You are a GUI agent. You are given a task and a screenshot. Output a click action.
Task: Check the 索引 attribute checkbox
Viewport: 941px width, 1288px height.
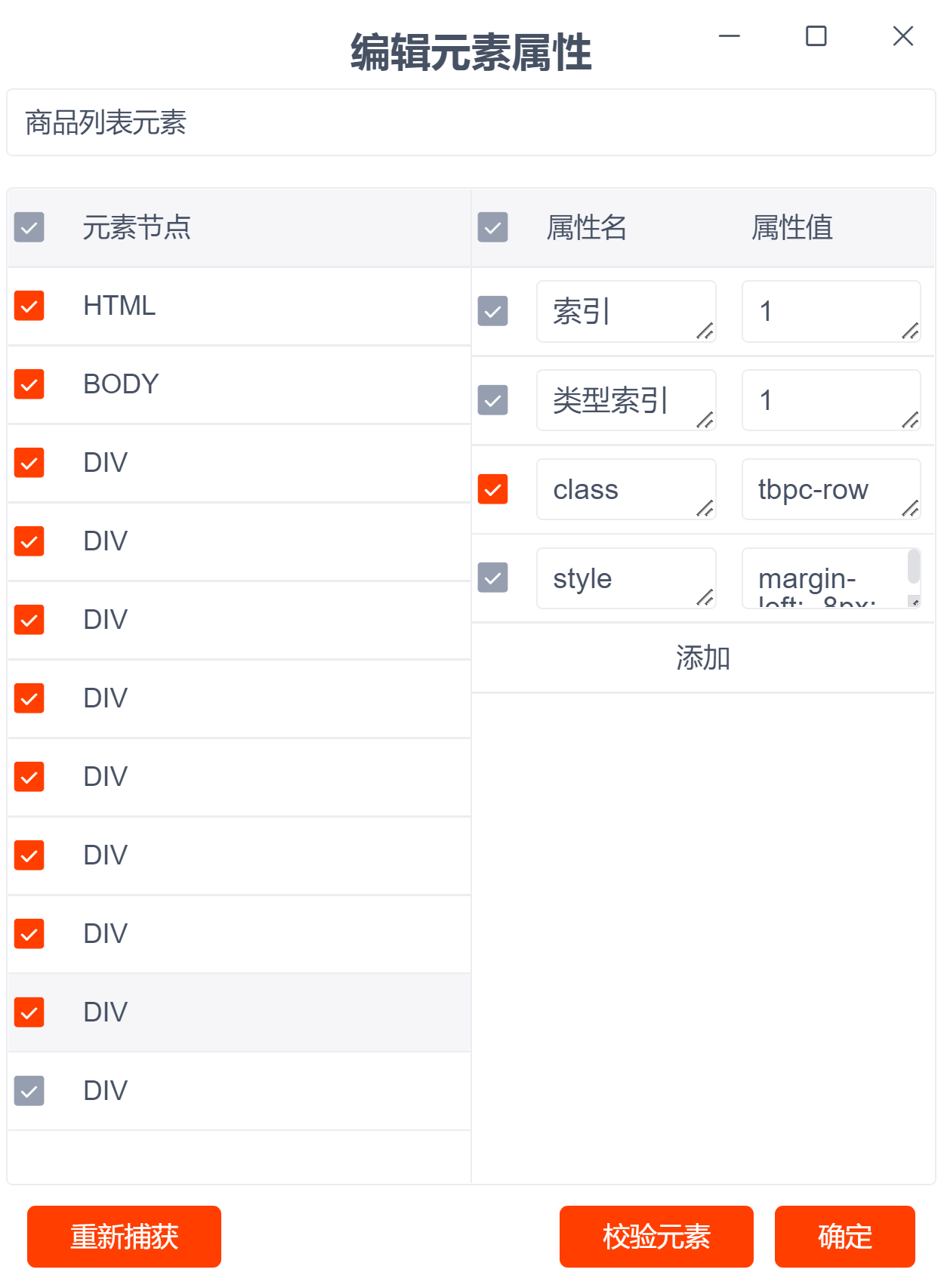(493, 311)
